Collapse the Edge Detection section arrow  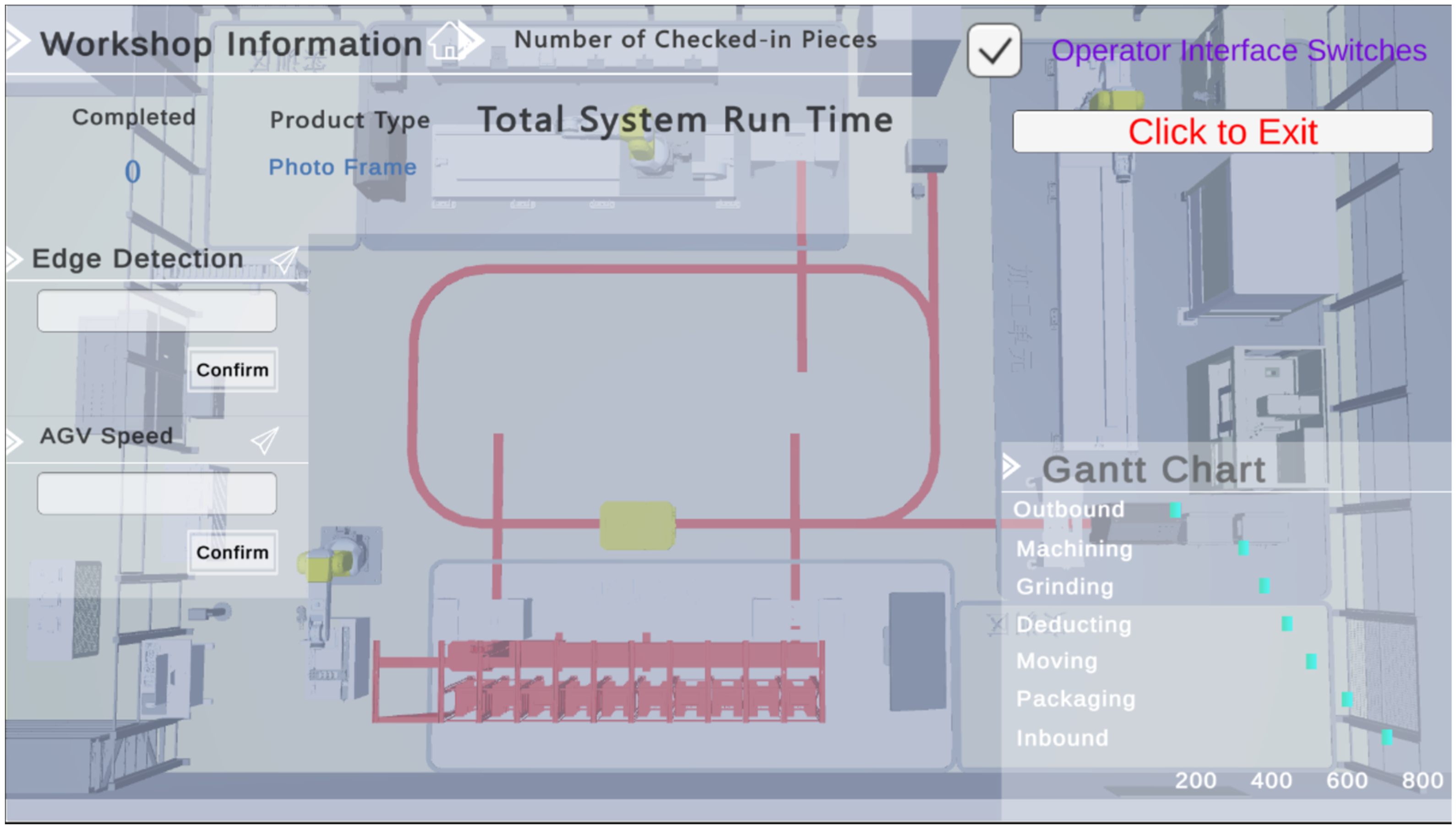[13, 260]
